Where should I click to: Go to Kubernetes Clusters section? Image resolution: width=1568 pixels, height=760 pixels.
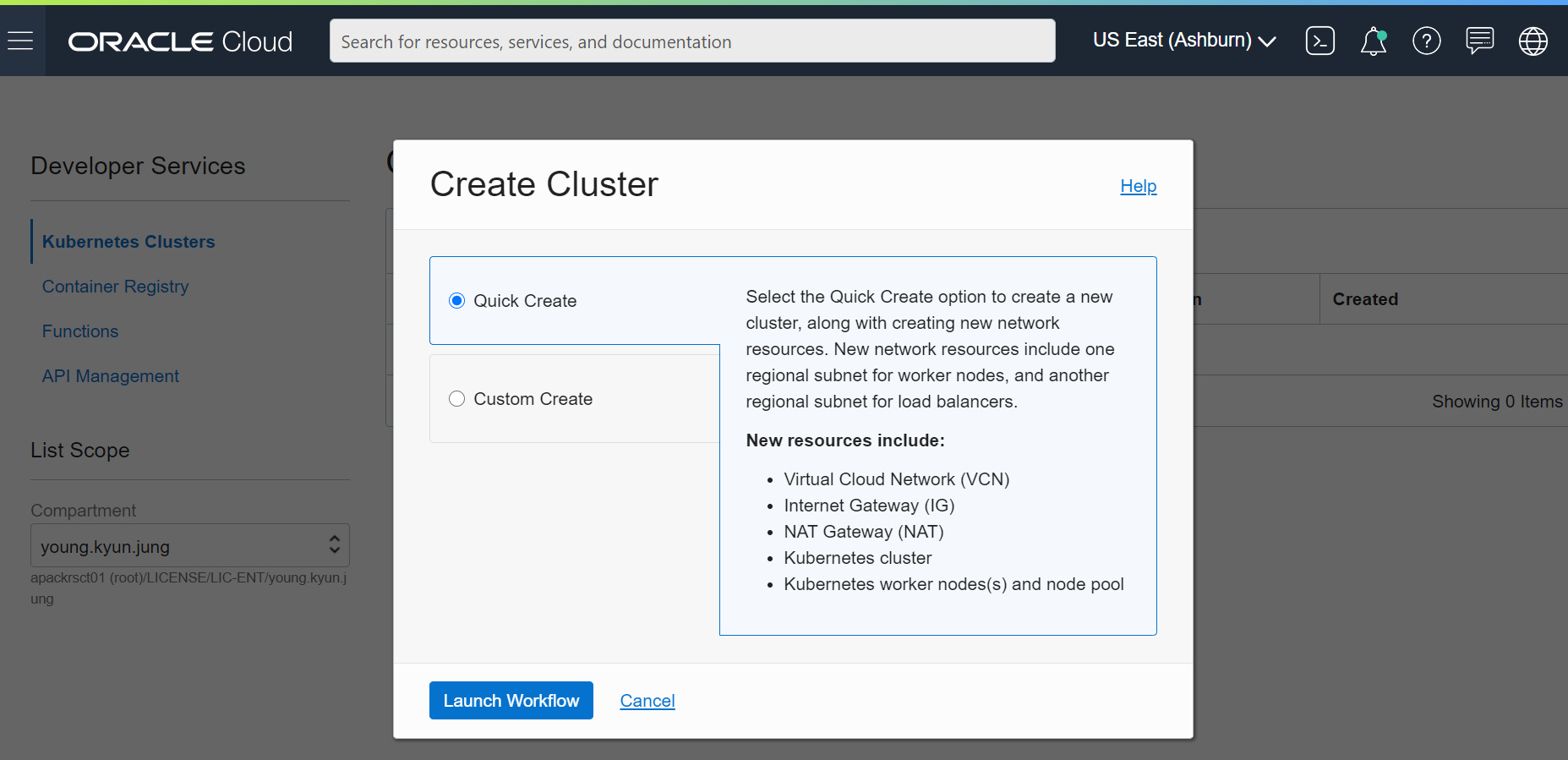pyautogui.click(x=128, y=242)
